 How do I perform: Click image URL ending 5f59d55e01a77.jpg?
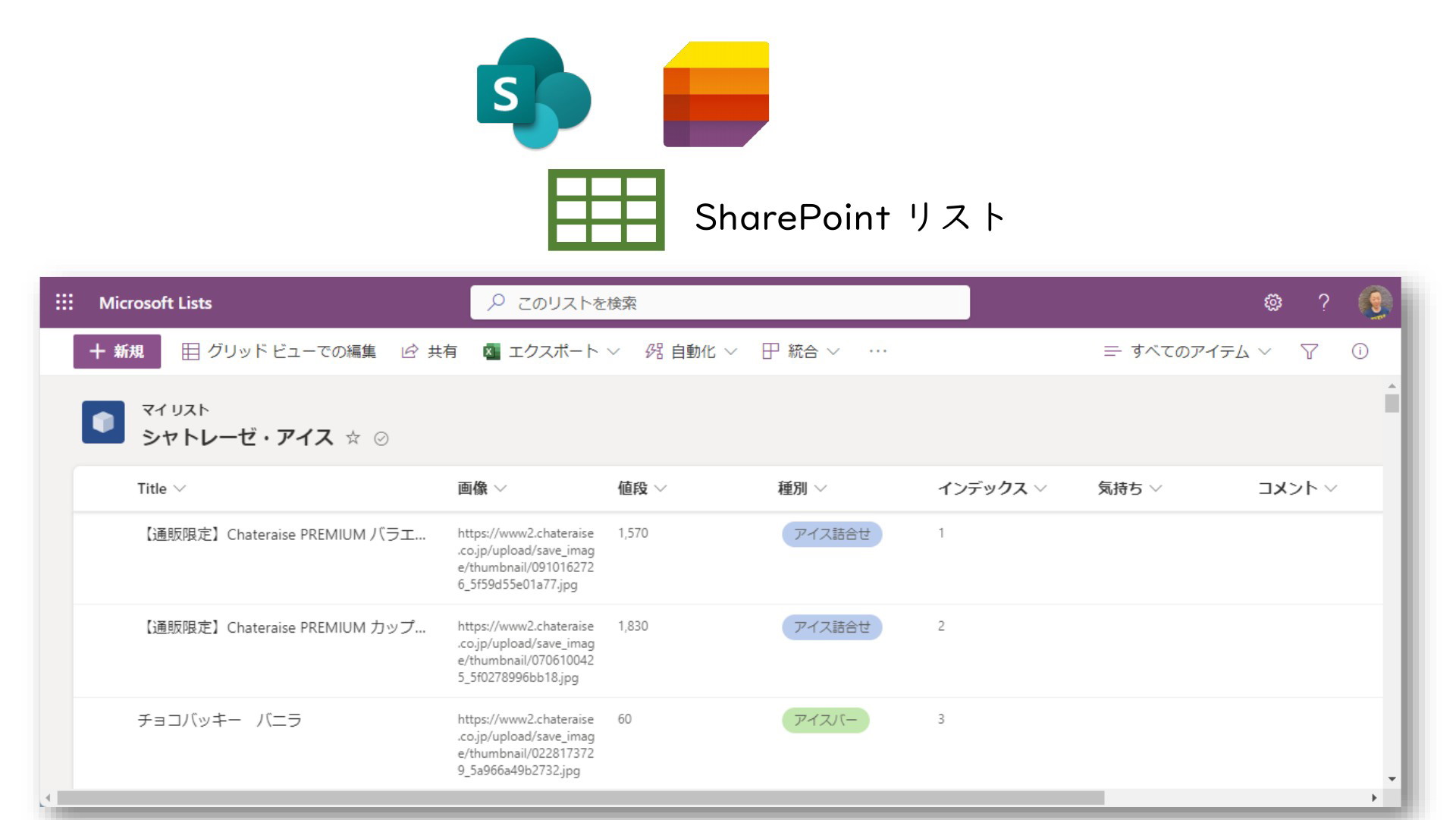[x=526, y=559]
